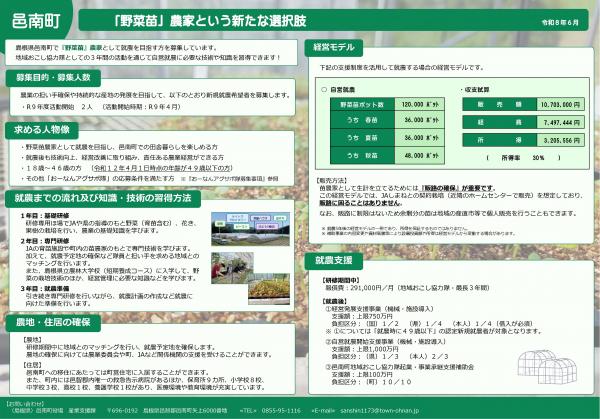Select the 所得 label cell
Image resolution: width=600 pixels, height=419 pixels.
(499, 140)
